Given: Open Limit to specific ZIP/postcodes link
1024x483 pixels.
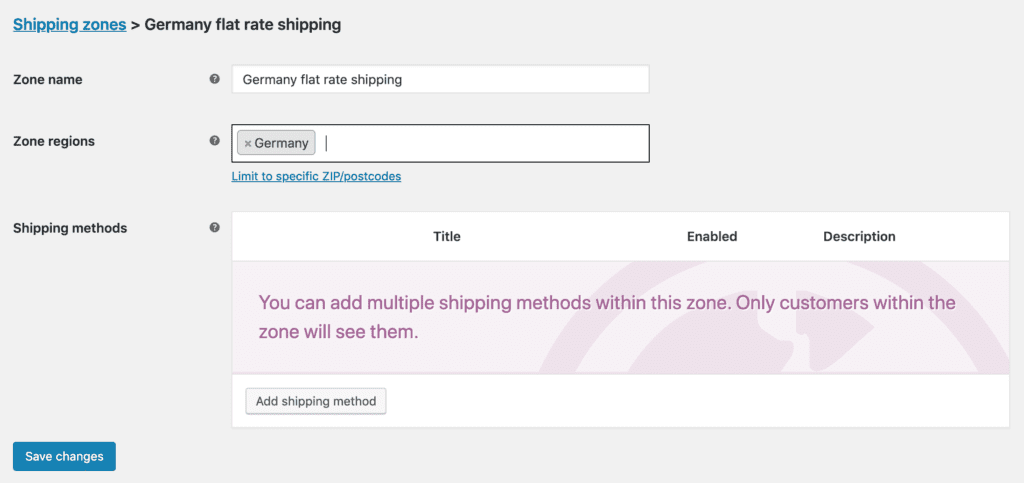Looking at the screenshot, I should 316,176.
